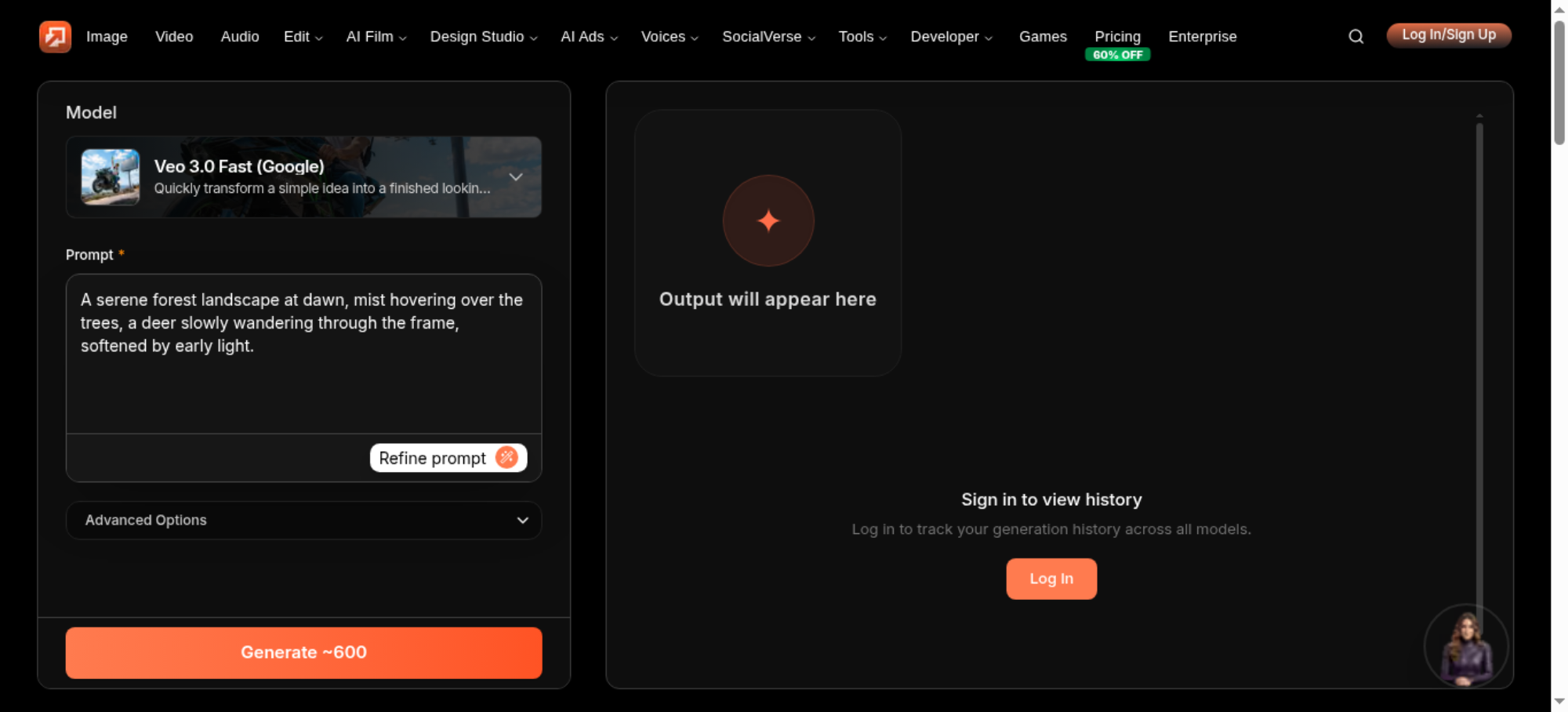Open the AI Ads dropdown menu

pos(589,37)
